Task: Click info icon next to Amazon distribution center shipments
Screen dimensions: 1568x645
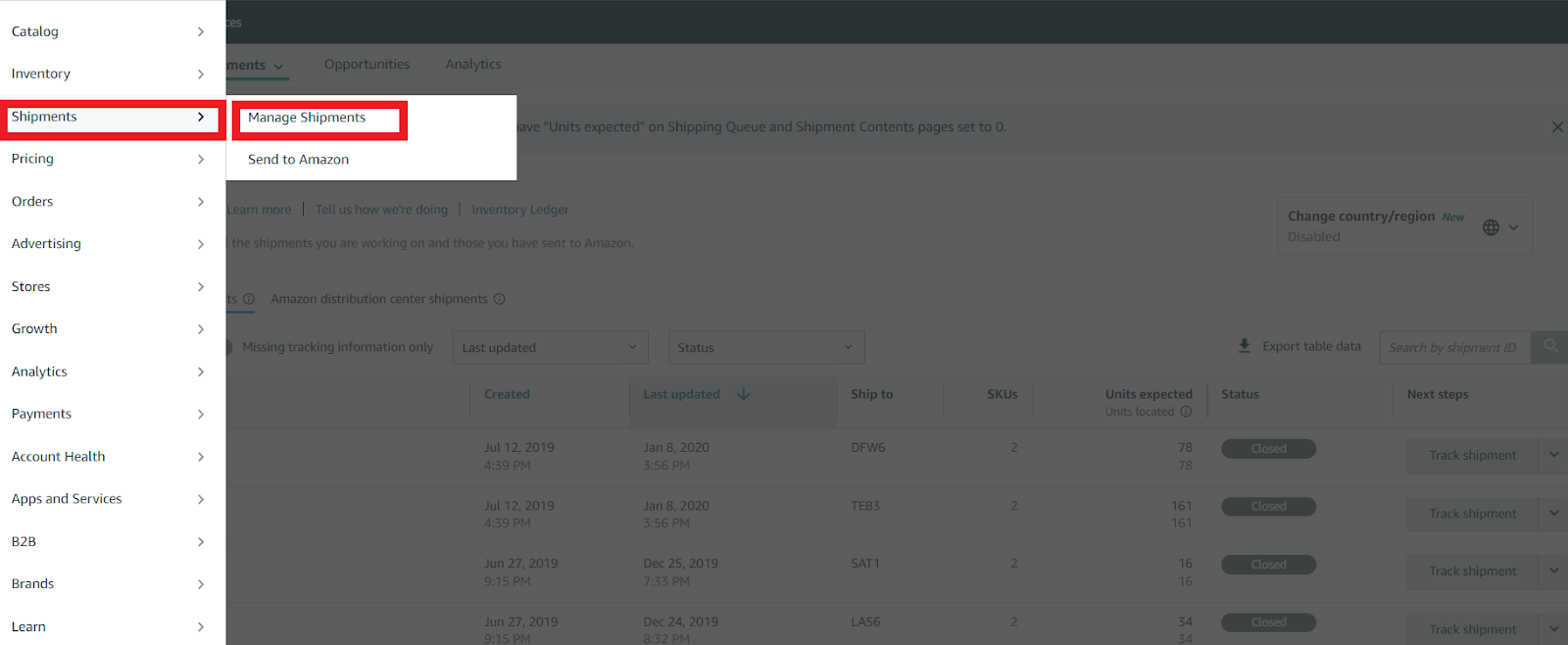Action: tap(500, 299)
